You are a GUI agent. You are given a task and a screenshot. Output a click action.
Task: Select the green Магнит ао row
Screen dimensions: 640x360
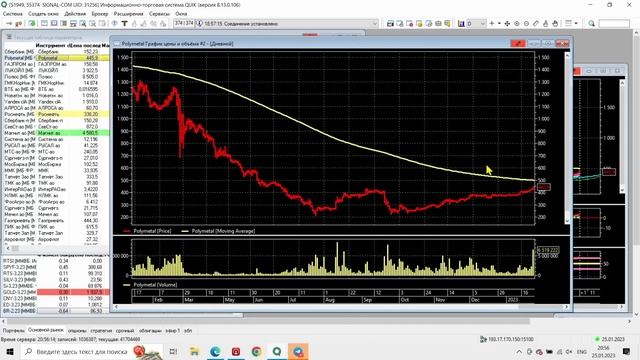56,133
